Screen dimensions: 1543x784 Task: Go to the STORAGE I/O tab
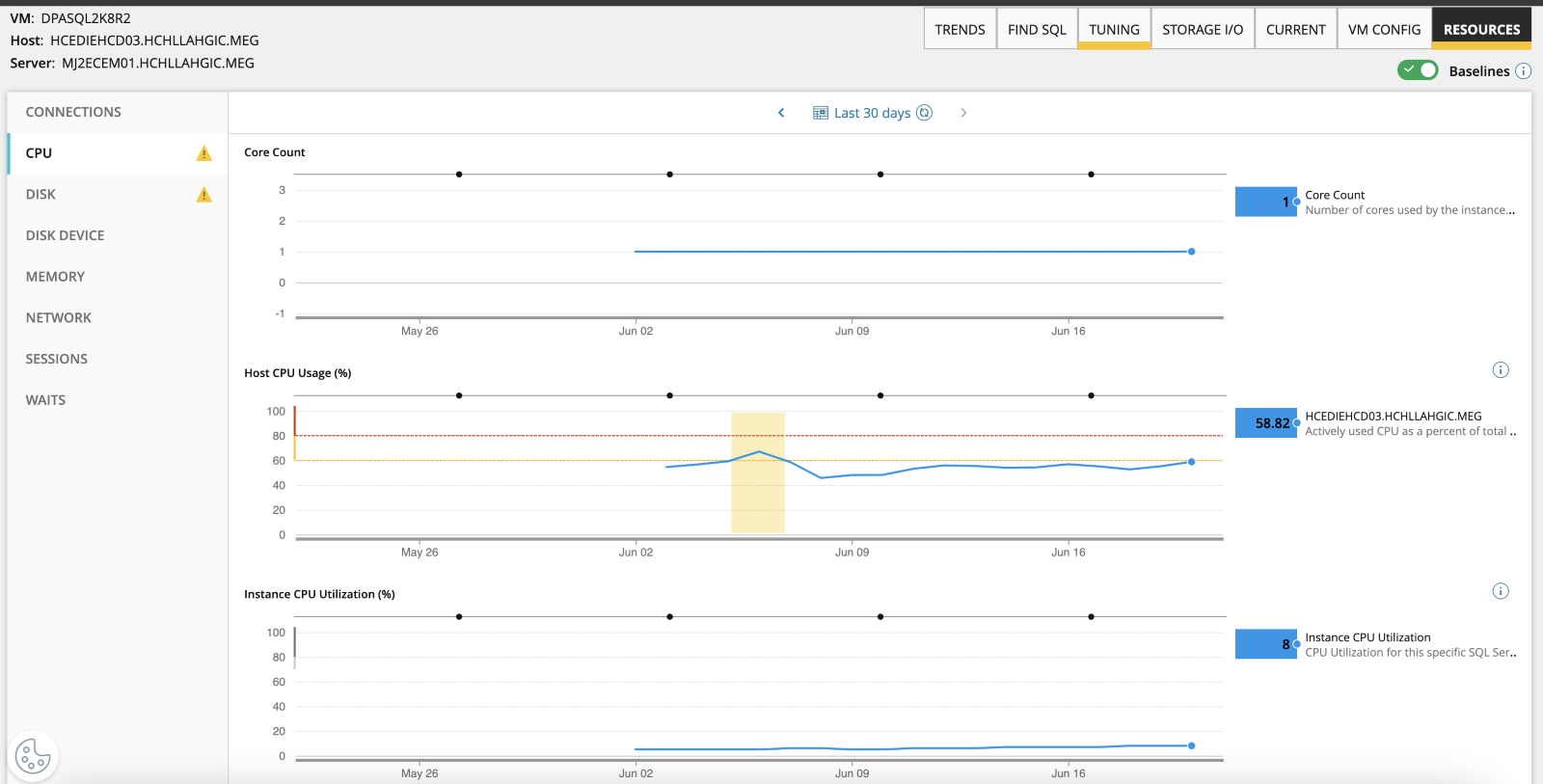1203,29
